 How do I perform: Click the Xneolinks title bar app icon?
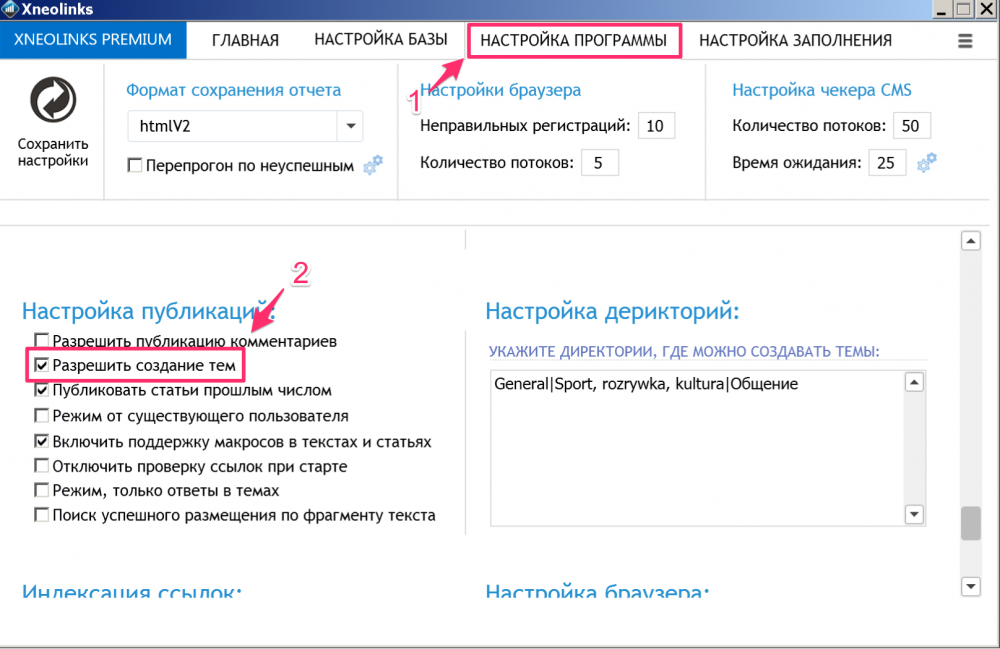pos(9,9)
